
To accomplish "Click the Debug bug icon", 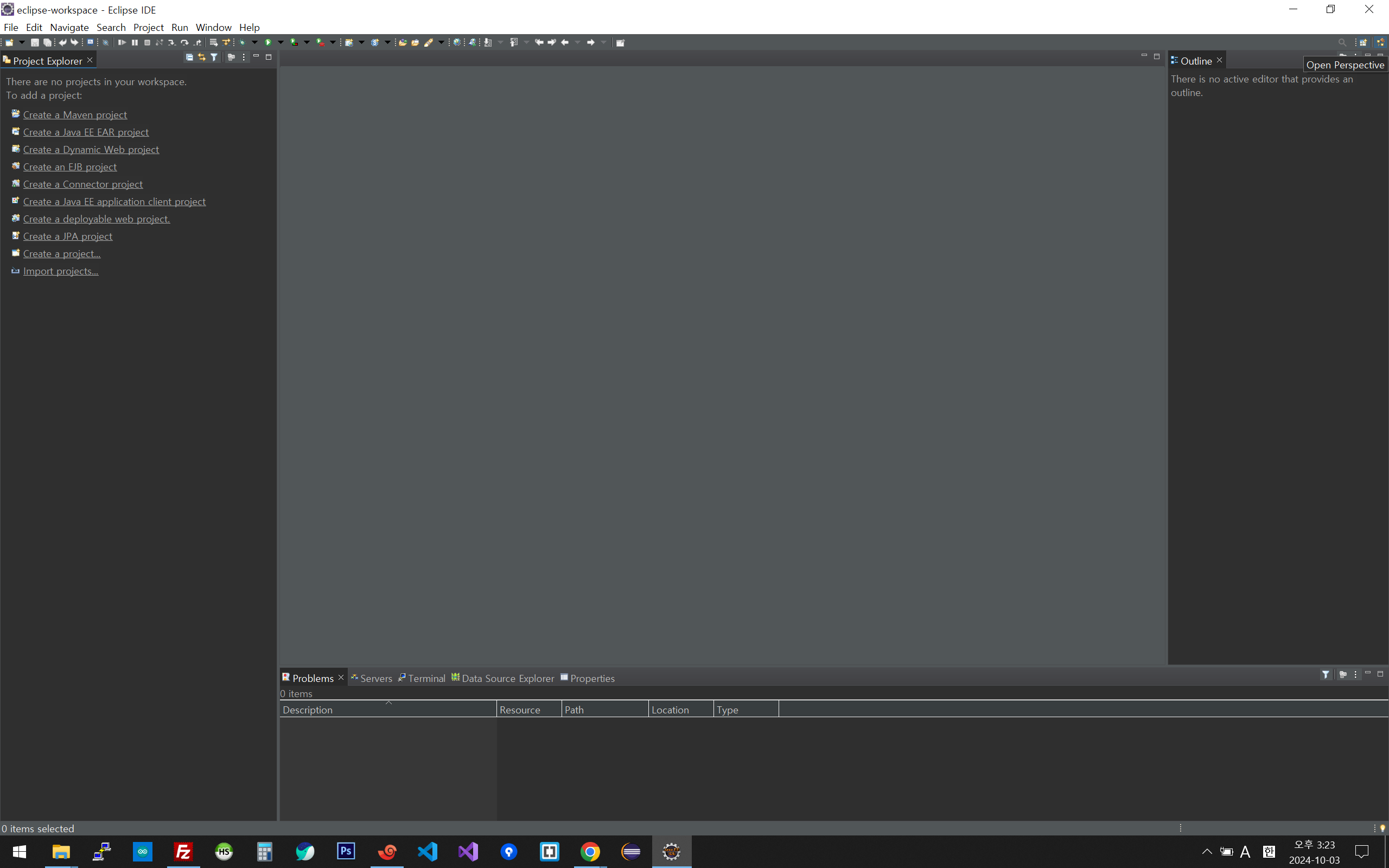I will click(243, 42).
